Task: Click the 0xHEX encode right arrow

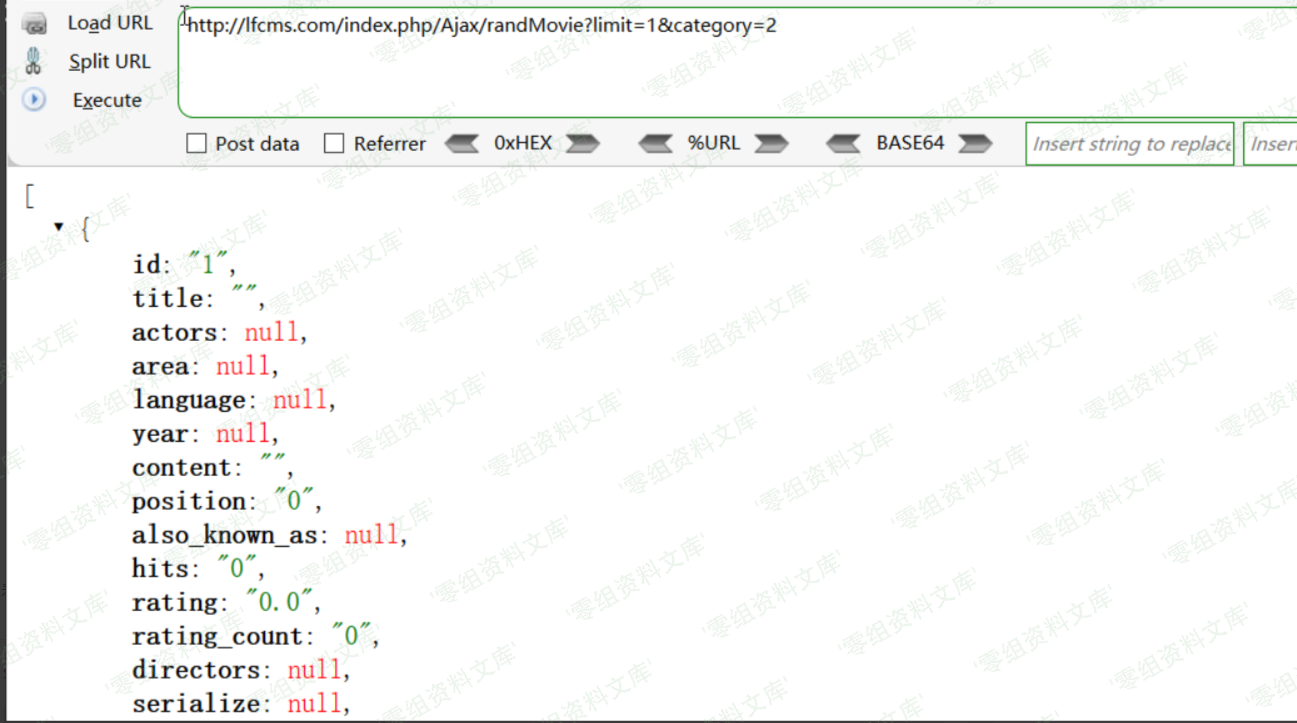Action: tap(583, 144)
